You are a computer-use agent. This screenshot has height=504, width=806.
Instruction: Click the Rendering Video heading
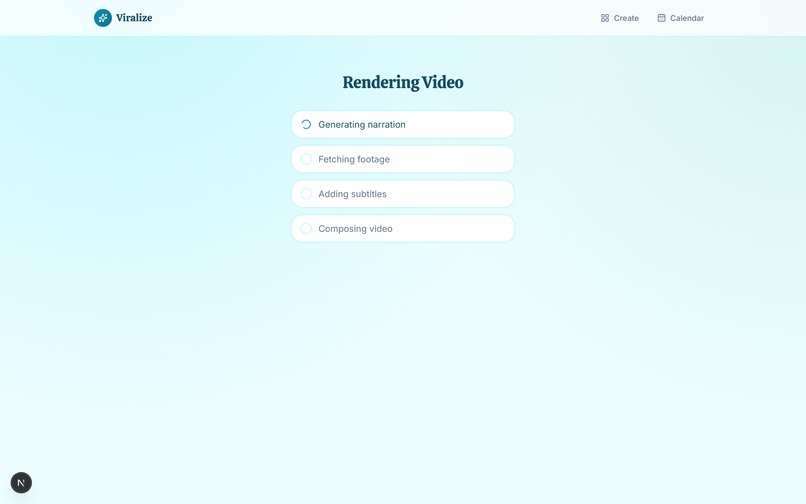tap(403, 82)
